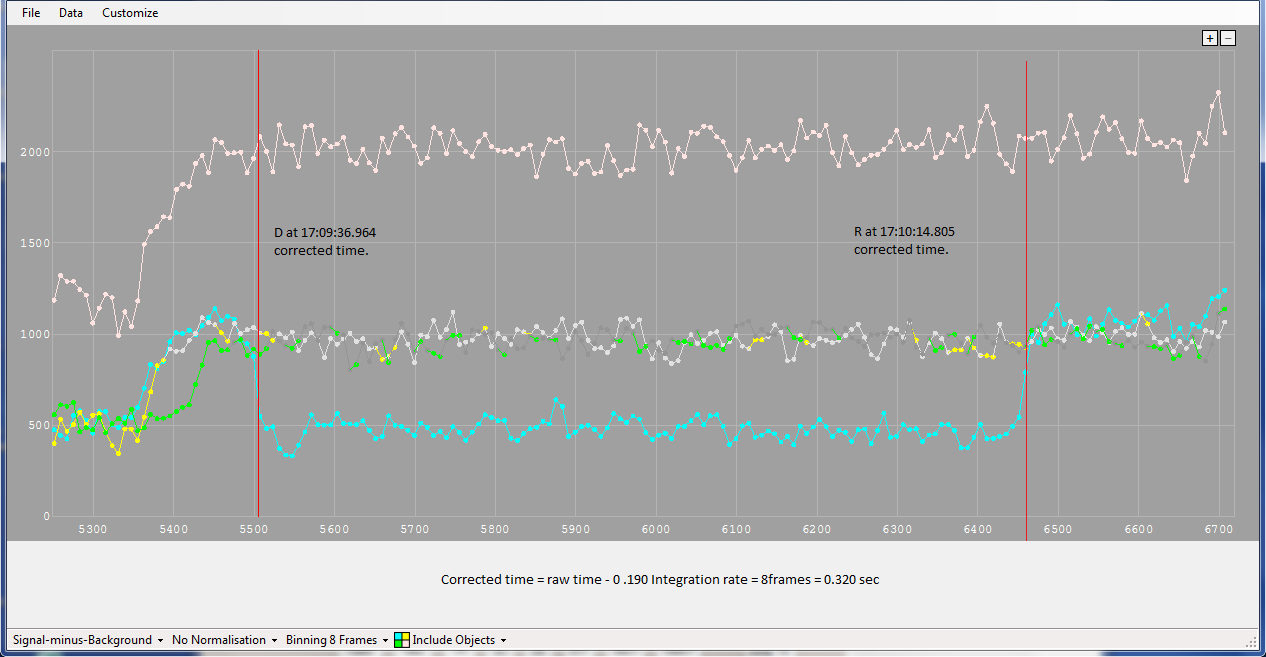Click the 6400 x-axis label
Viewport: 1266px width, 657px height.
(x=977, y=528)
